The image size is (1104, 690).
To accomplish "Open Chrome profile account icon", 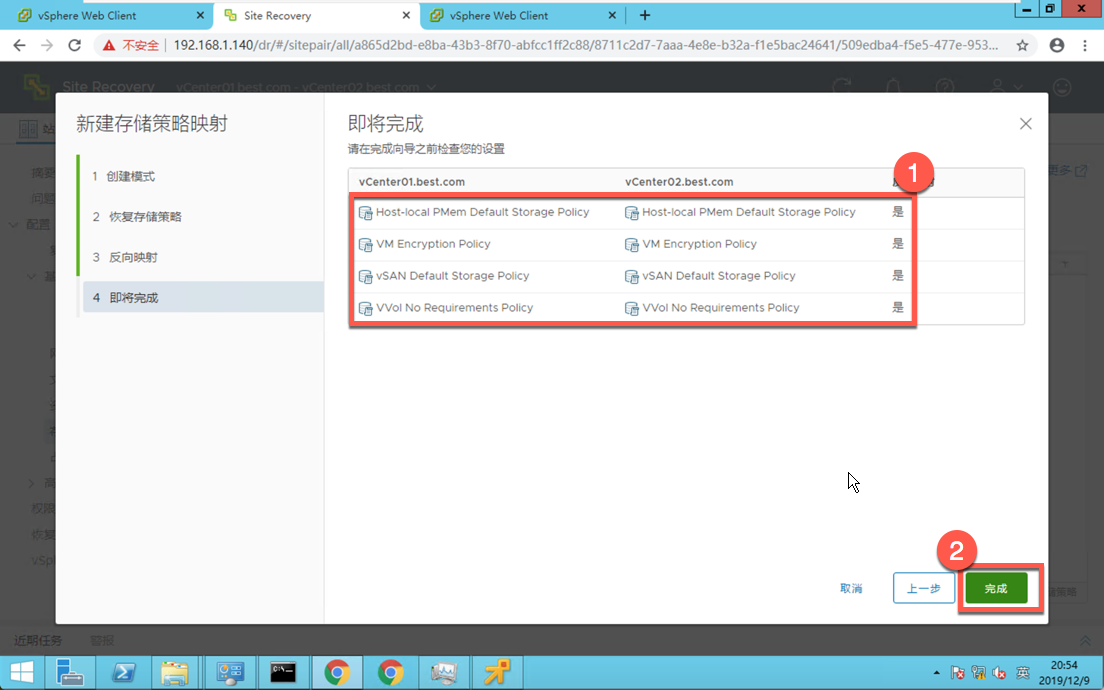I will click(x=1057, y=45).
